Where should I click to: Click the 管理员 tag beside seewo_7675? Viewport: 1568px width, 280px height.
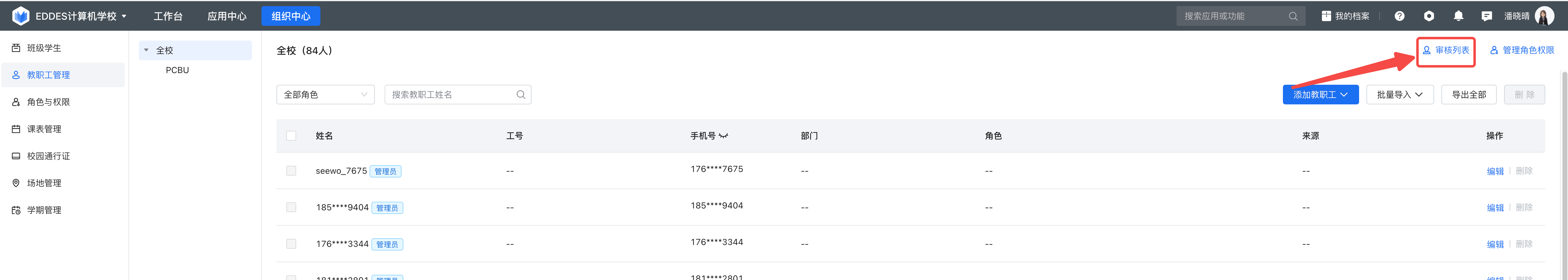click(x=385, y=172)
